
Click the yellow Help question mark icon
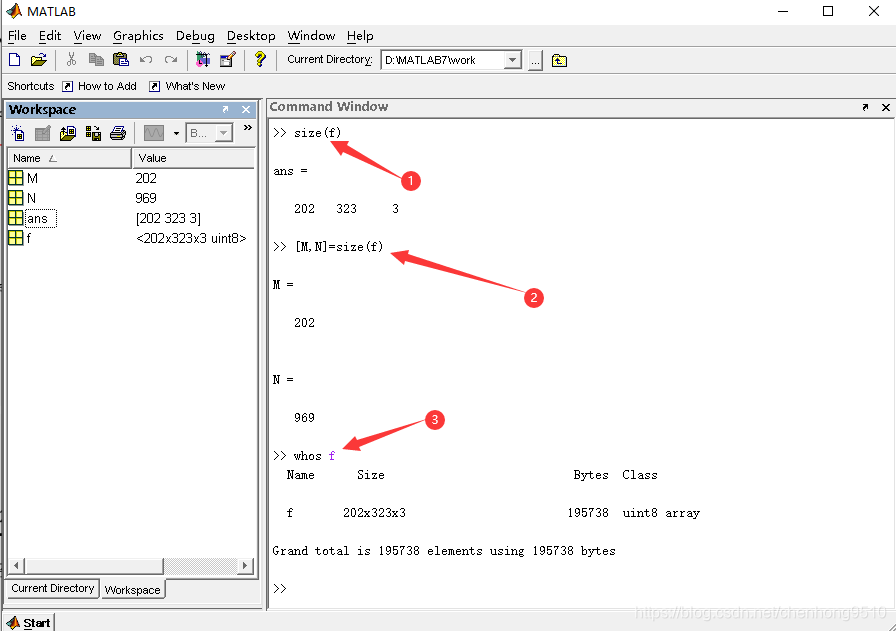pyautogui.click(x=260, y=59)
